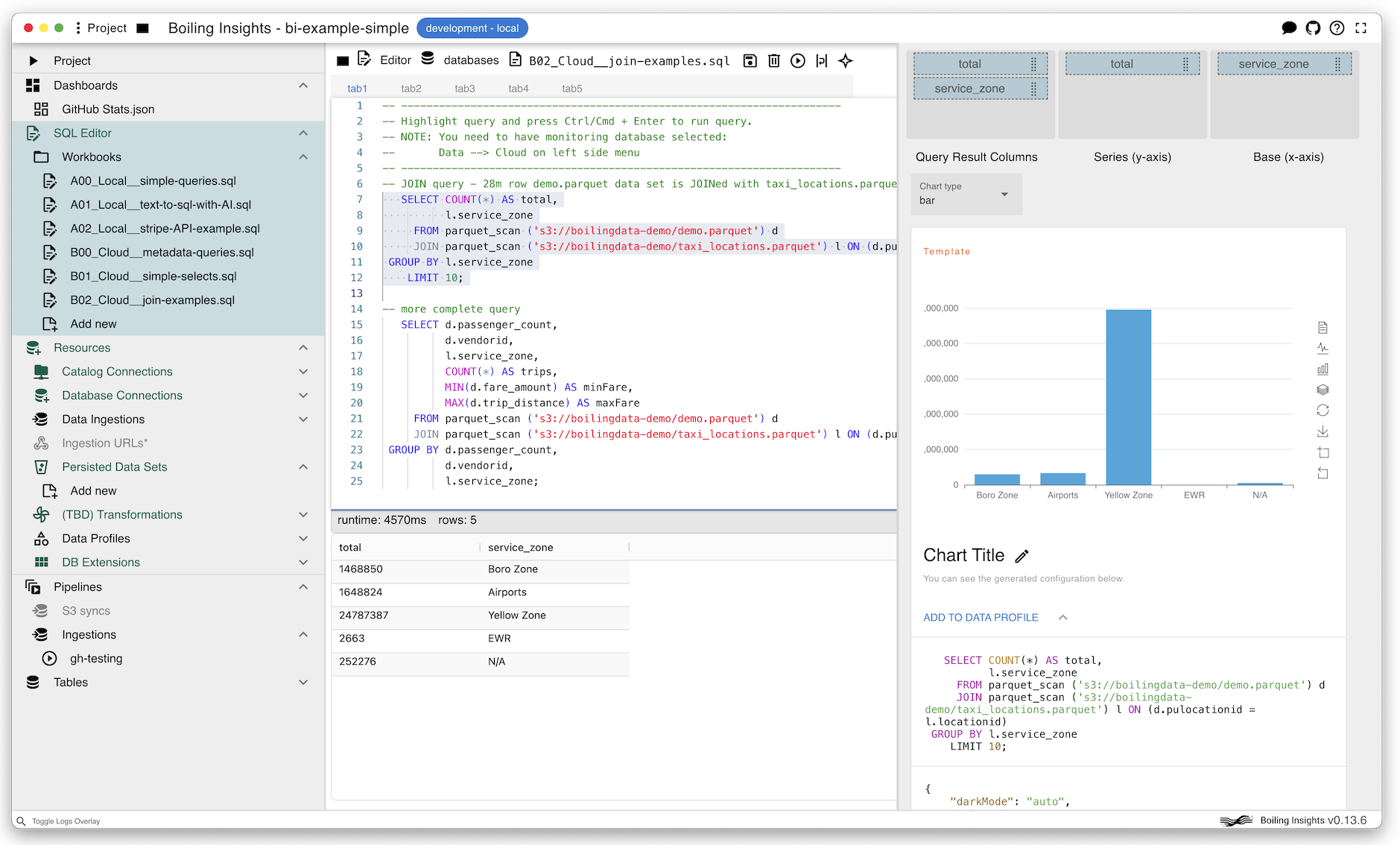The image size is (1400, 845).
Task: Toggle the Logs Overlay
Action: click(x=66, y=821)
